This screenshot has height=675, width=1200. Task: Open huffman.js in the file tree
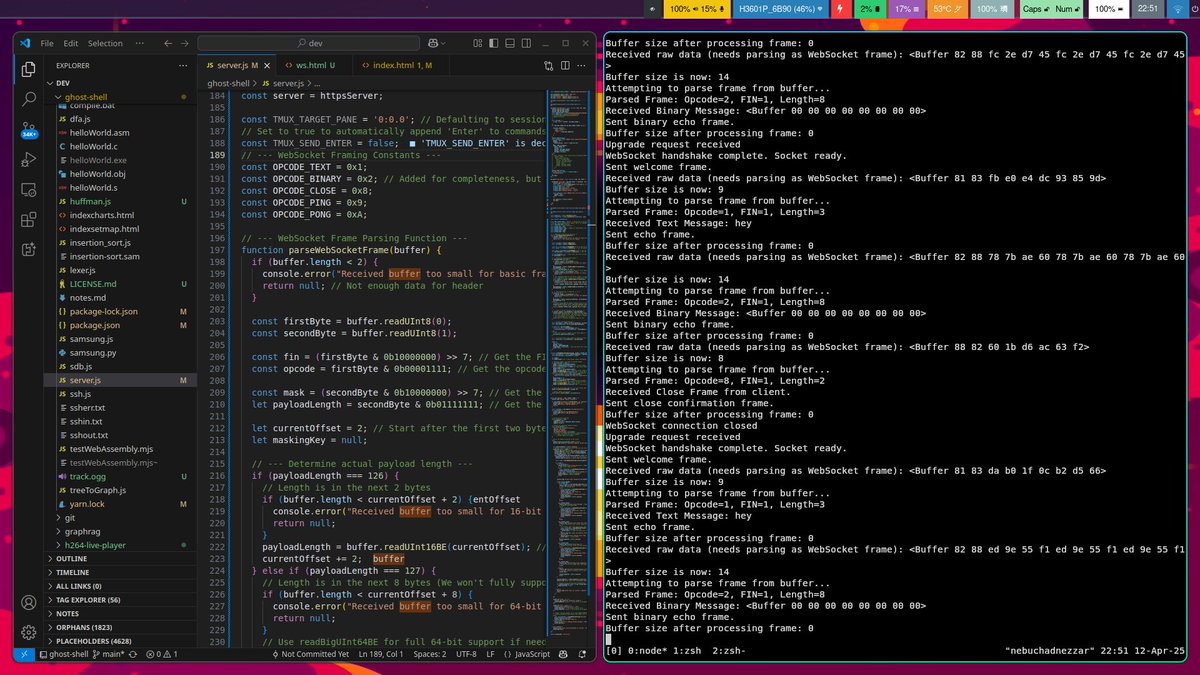tap(120, 201)
